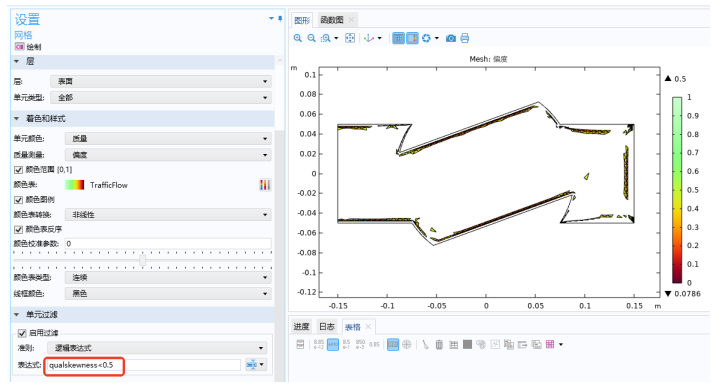
Task: Click the clear table broom icon
Action: tap(425, 344)
